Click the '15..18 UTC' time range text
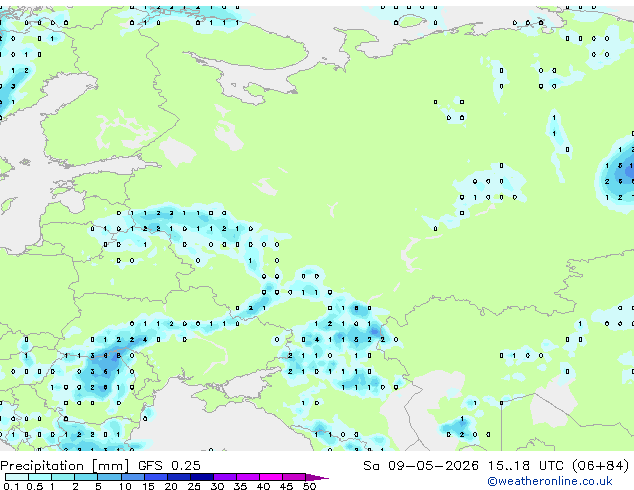Screen dimensions: 634x490 (525, 466)
